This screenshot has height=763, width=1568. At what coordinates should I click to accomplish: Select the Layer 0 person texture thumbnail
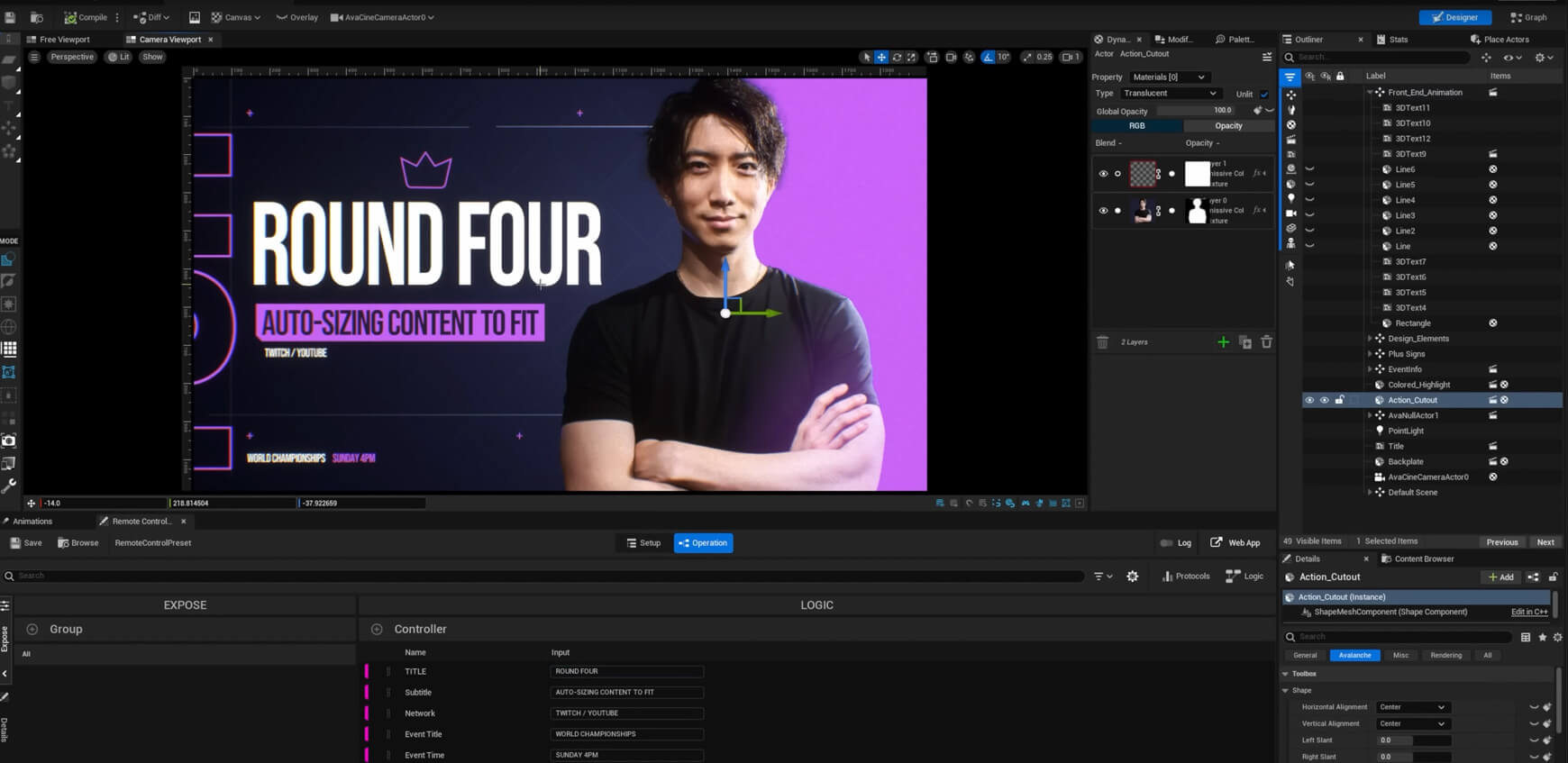tap(1143, 211)
